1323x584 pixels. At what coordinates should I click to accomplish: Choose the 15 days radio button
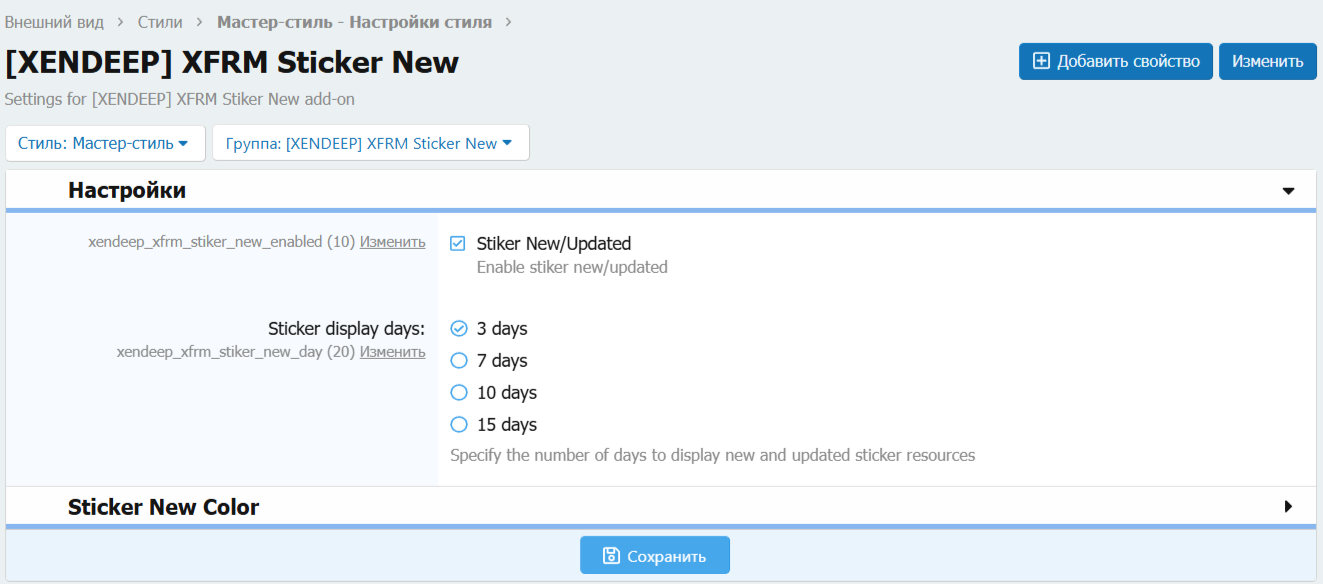pos(459,425)
